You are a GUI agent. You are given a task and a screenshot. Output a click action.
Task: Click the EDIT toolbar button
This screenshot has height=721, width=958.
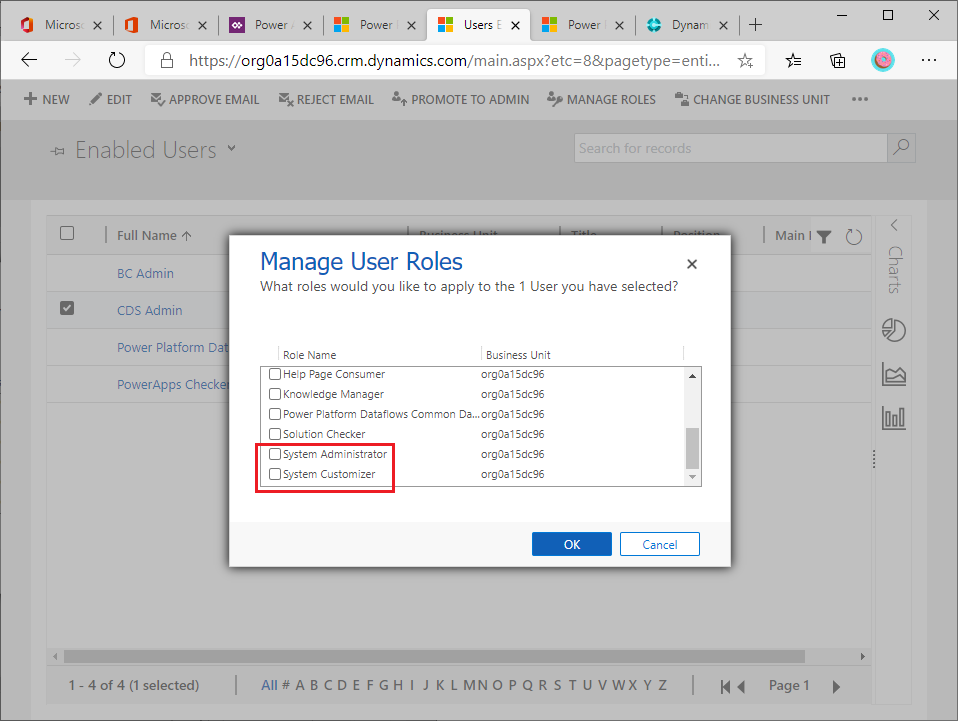pyautogui.click(x=111, y=99)
